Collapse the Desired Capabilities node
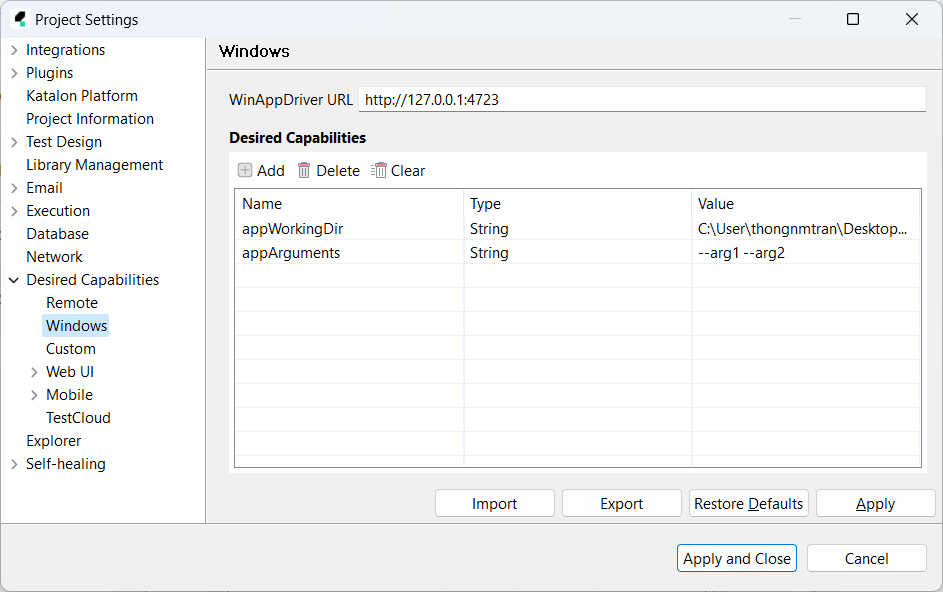This screenshot has width=943, height=592. (14, 280)
